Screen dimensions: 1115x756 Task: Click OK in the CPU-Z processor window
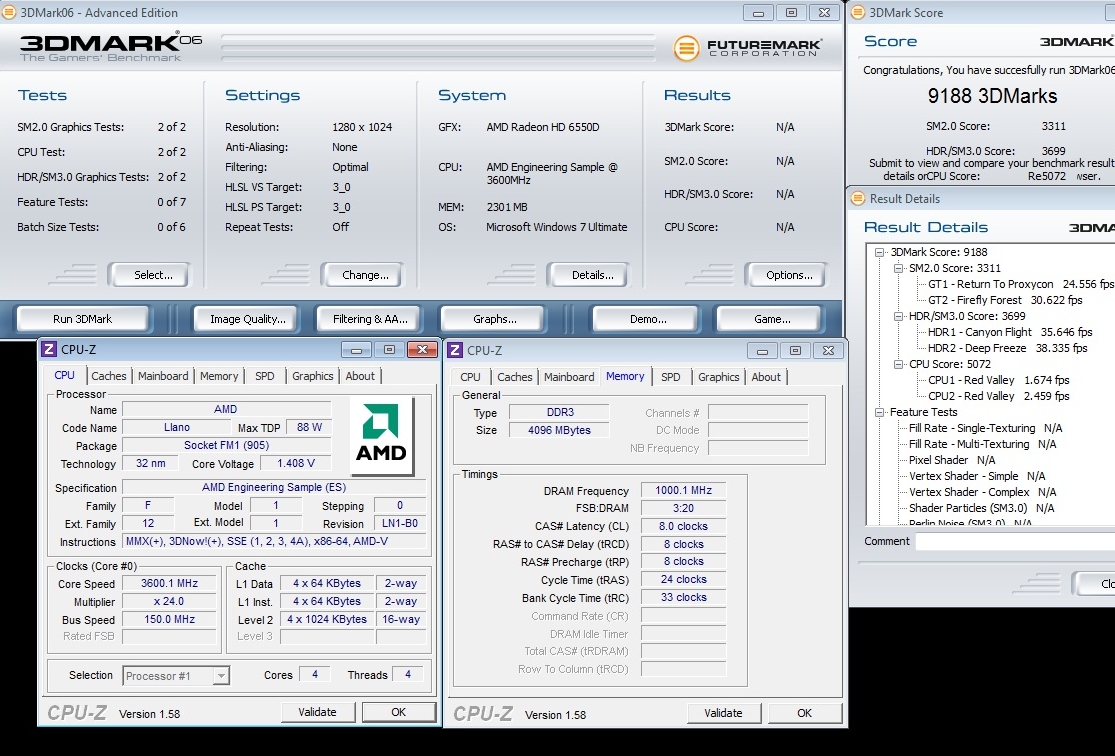398,712
